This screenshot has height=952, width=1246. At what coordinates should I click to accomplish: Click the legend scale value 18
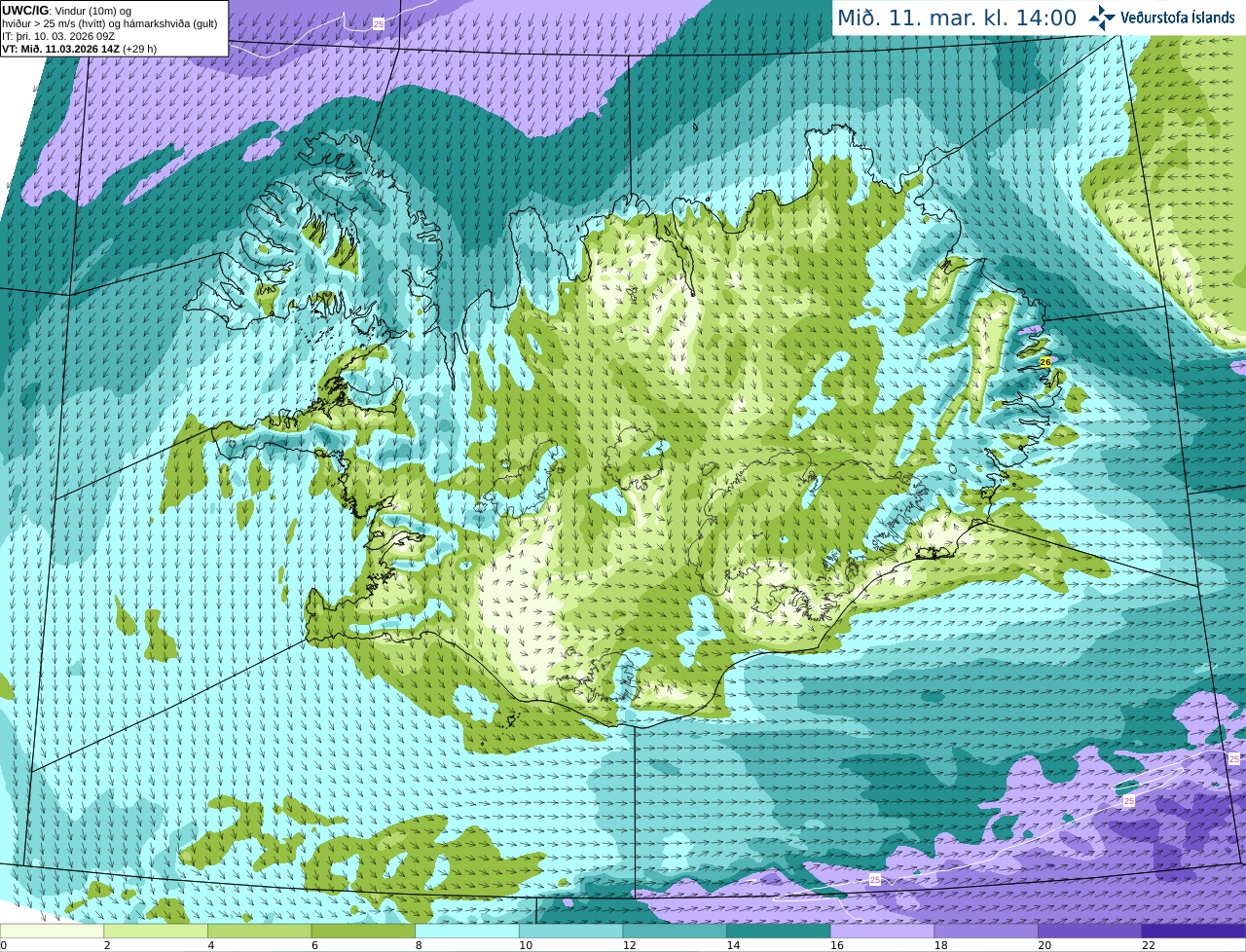pyautogui.click(x=941, y=945)
